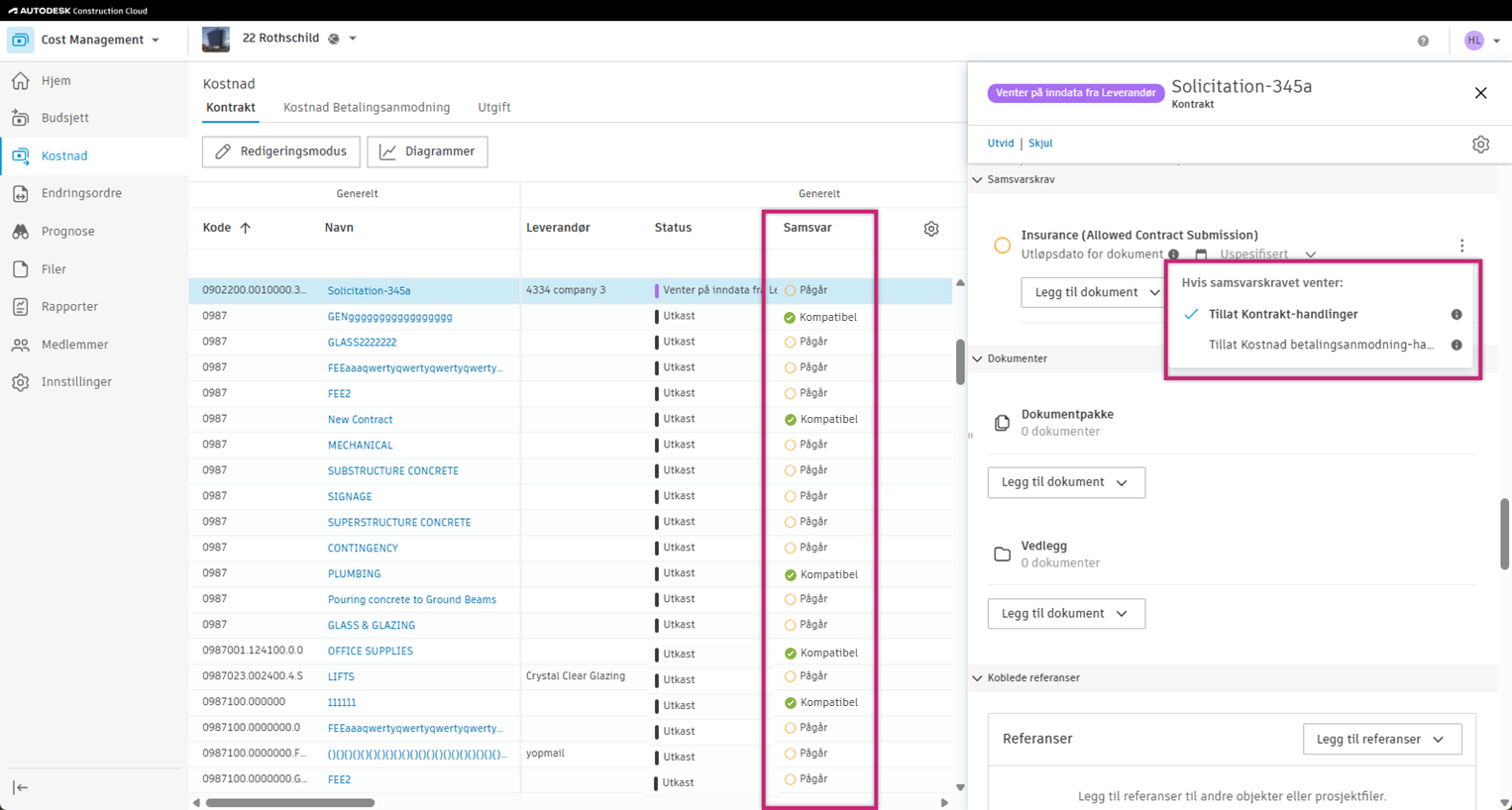The image size is (1512, 810).
Task: Select the Kostnad sidebar icon
Action: click(21, 155)
